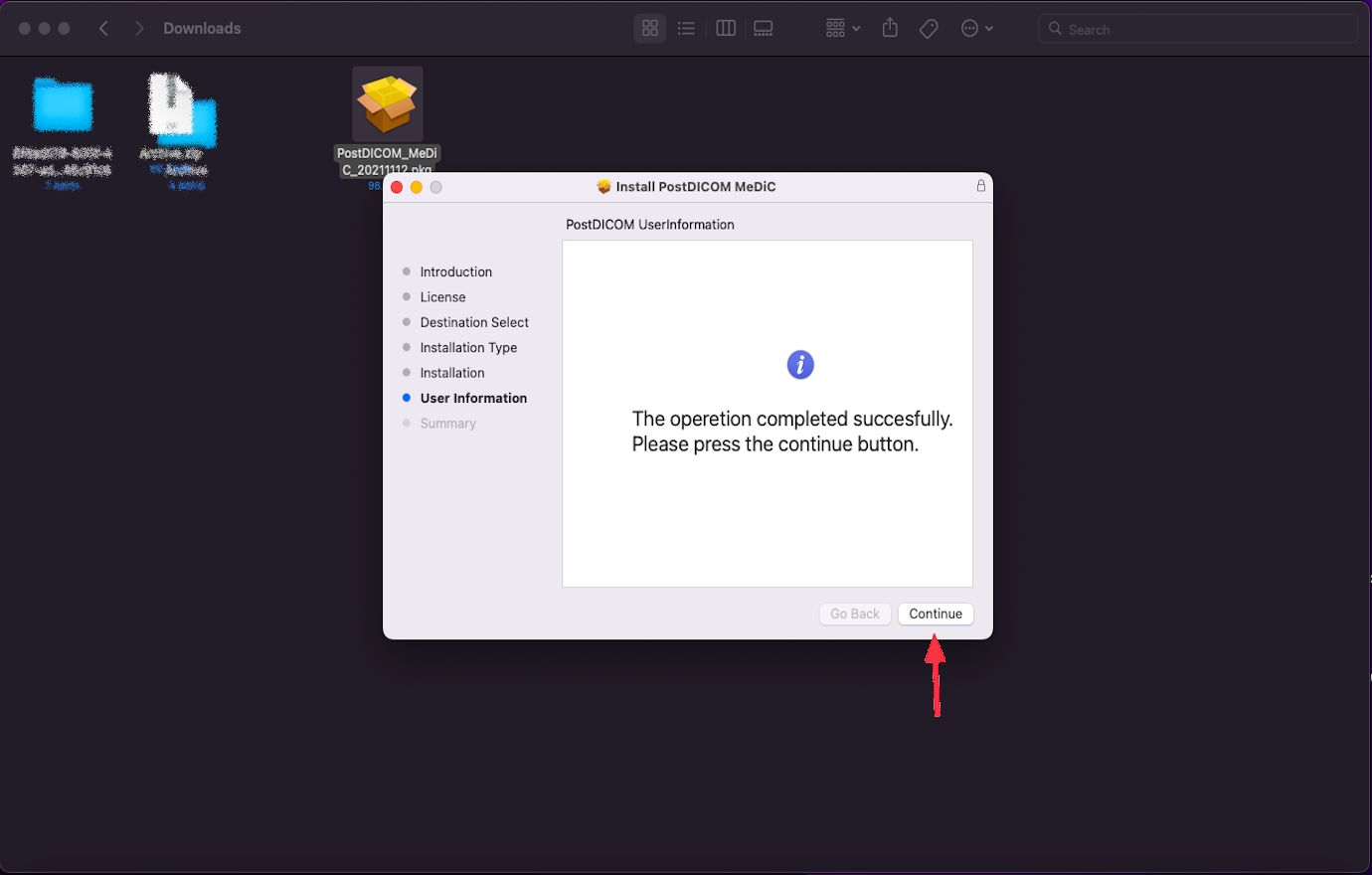This screenshot has height=875, width=1372.
Task: Select the Introduction step in the sidebar
Action: coord(455,271)
